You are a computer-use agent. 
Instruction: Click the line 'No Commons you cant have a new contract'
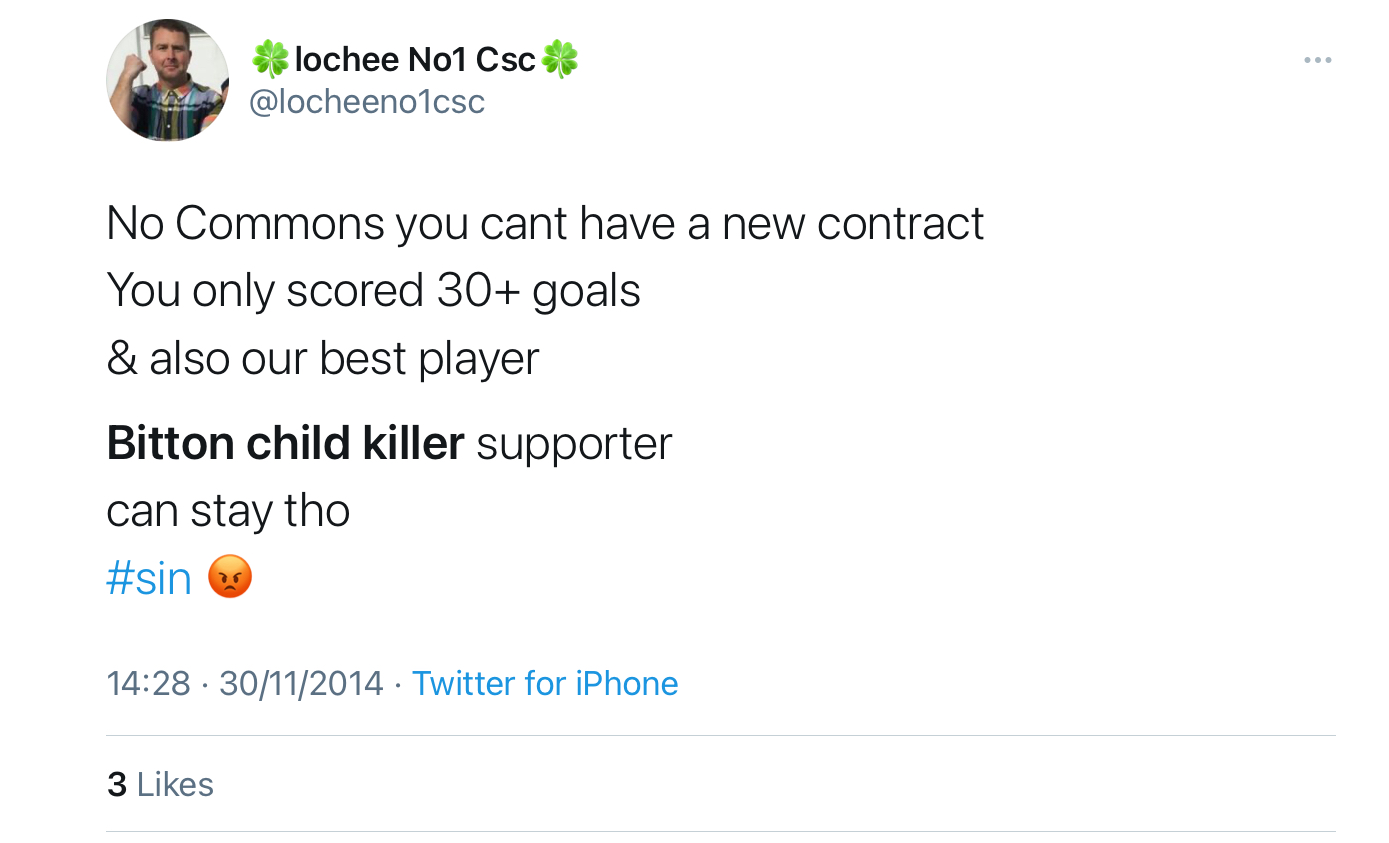(545, 223)
